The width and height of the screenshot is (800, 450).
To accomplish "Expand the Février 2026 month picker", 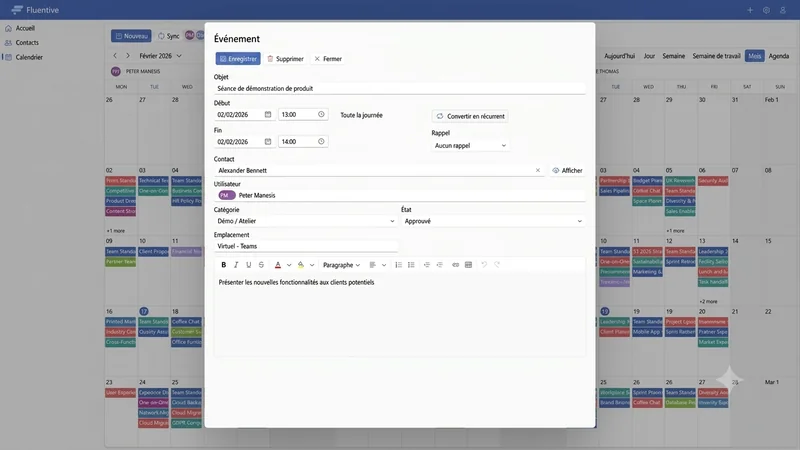I will click(x=160, y=56).
